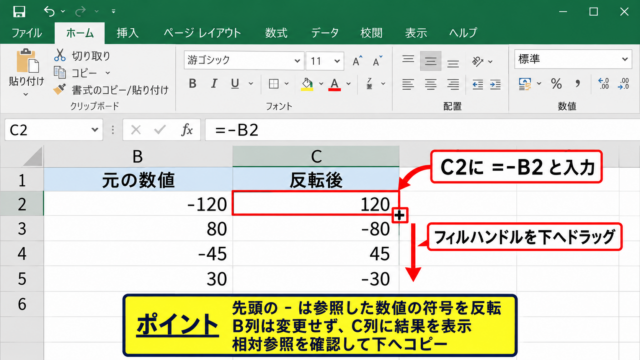Expand the 貼り付け options arrow
Viewport: 640px width, 360px height.
26,94
